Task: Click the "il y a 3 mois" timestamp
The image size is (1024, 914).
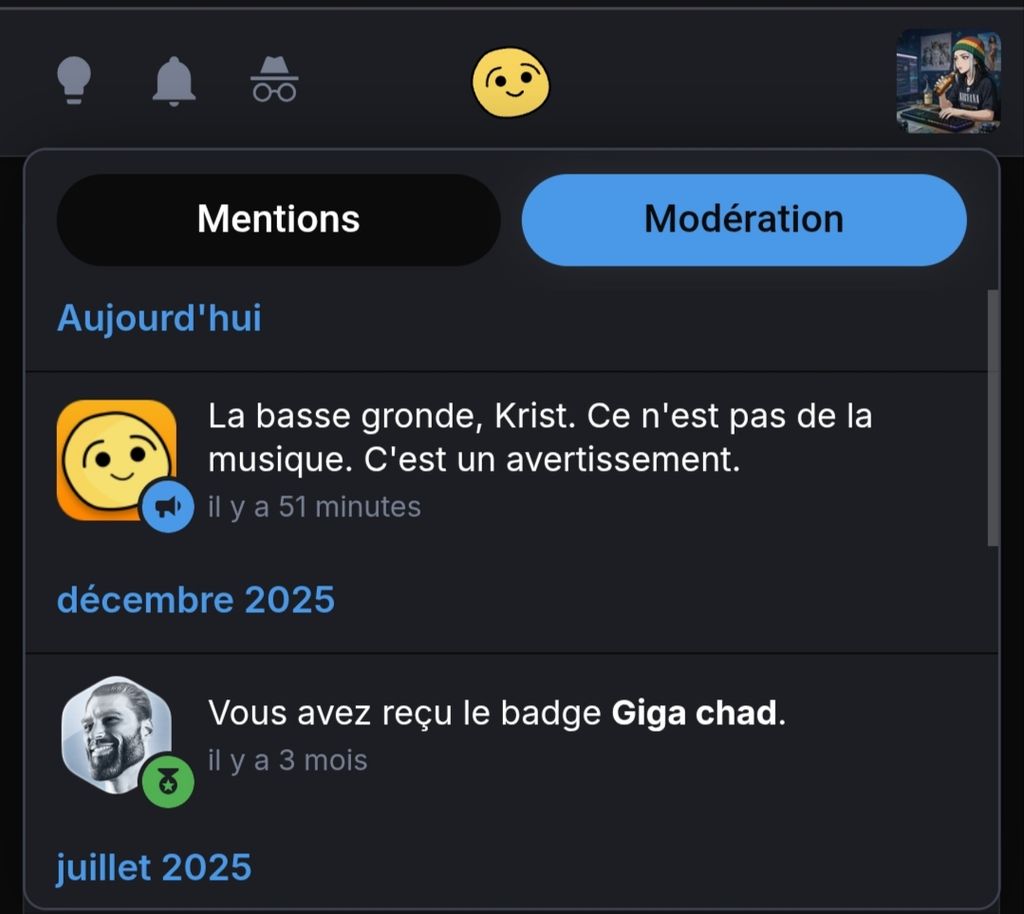Action: tap(288, 761)
